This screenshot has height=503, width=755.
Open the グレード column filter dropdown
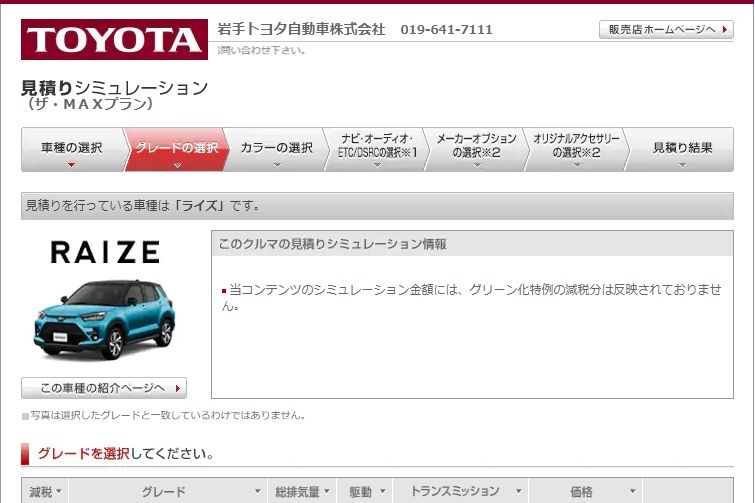click(x=258, y=491)
